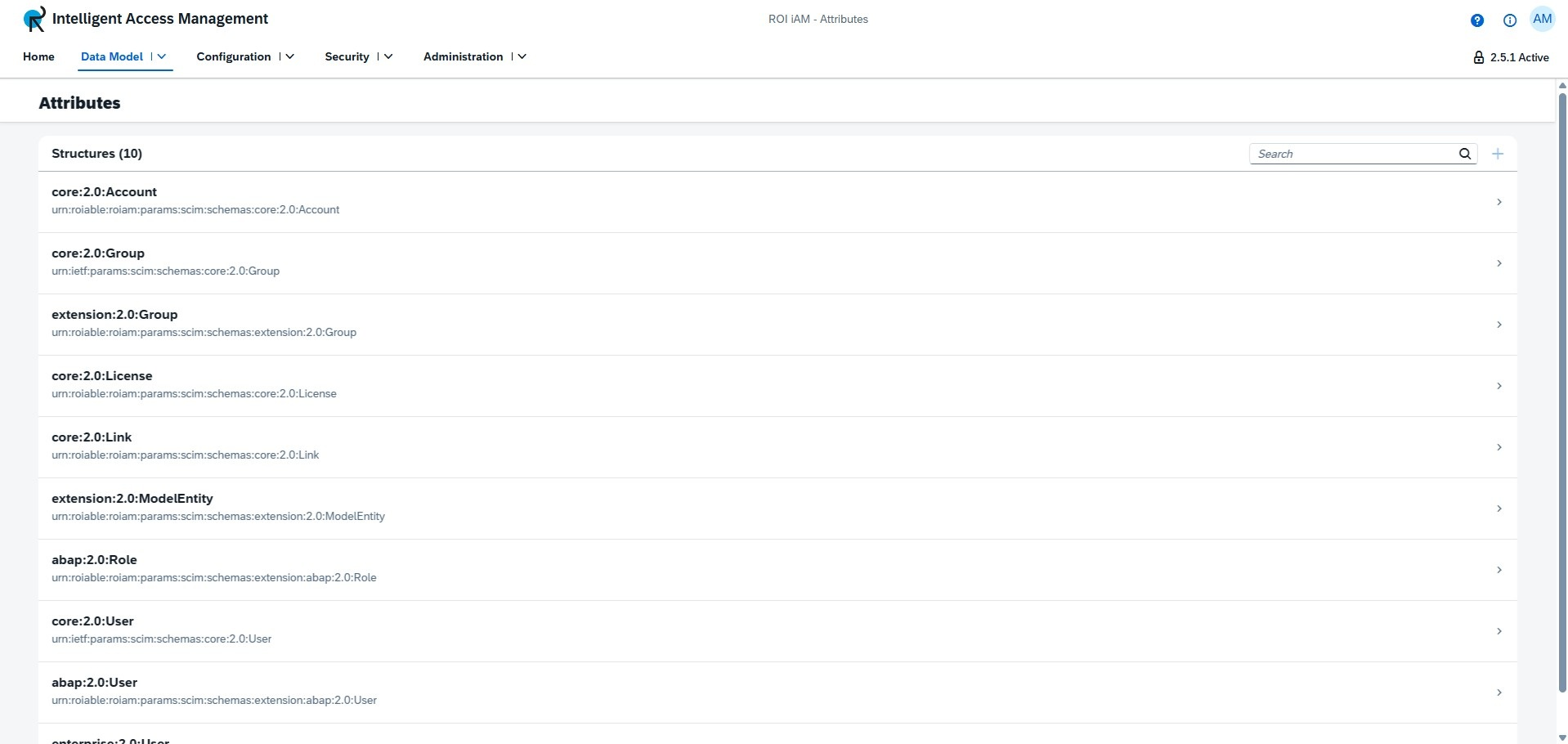Image resolution: width=1568 pixels, height=744 pixels.
Task: Go to the Home tab
Action: (38, 56)
